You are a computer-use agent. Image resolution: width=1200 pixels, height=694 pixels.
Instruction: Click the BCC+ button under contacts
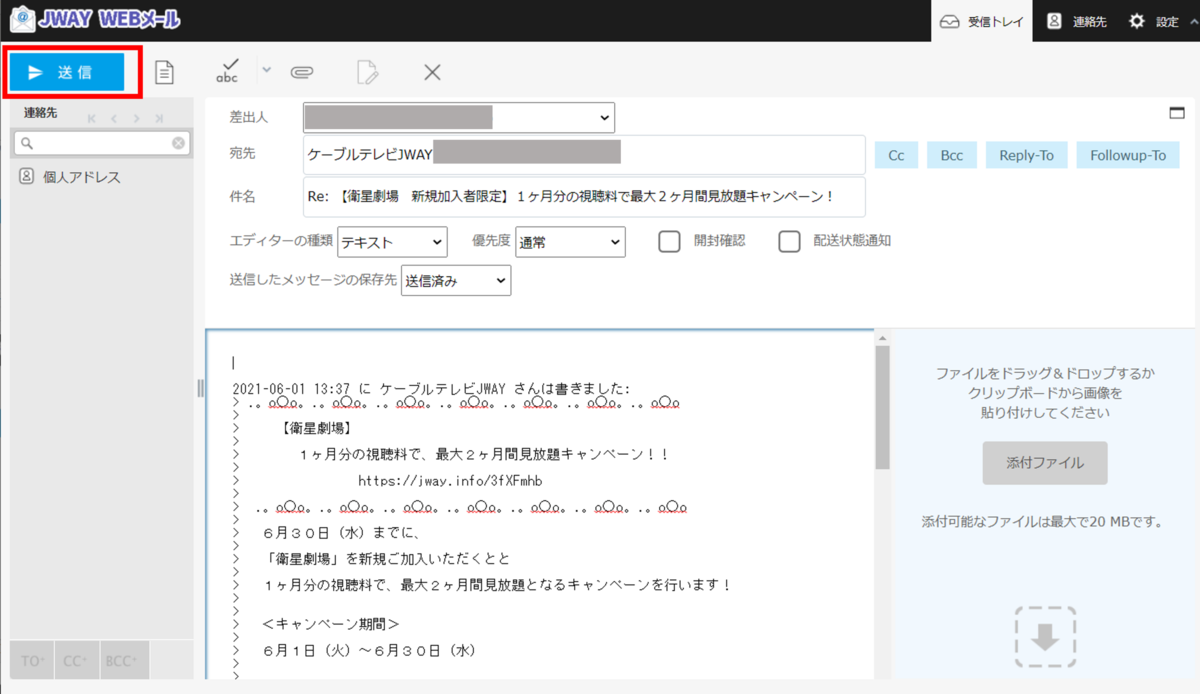pos(124,660)
